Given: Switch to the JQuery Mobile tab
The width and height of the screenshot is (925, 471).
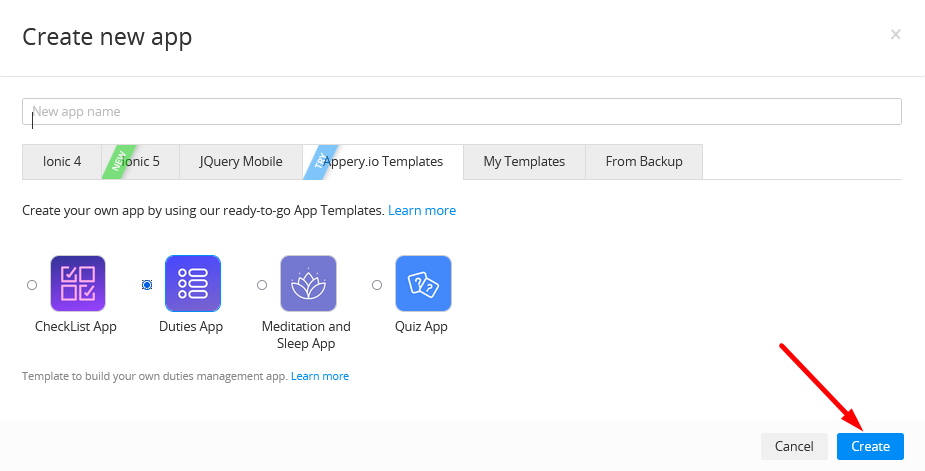Looking at the screenshot, I should tap(241, 162).
